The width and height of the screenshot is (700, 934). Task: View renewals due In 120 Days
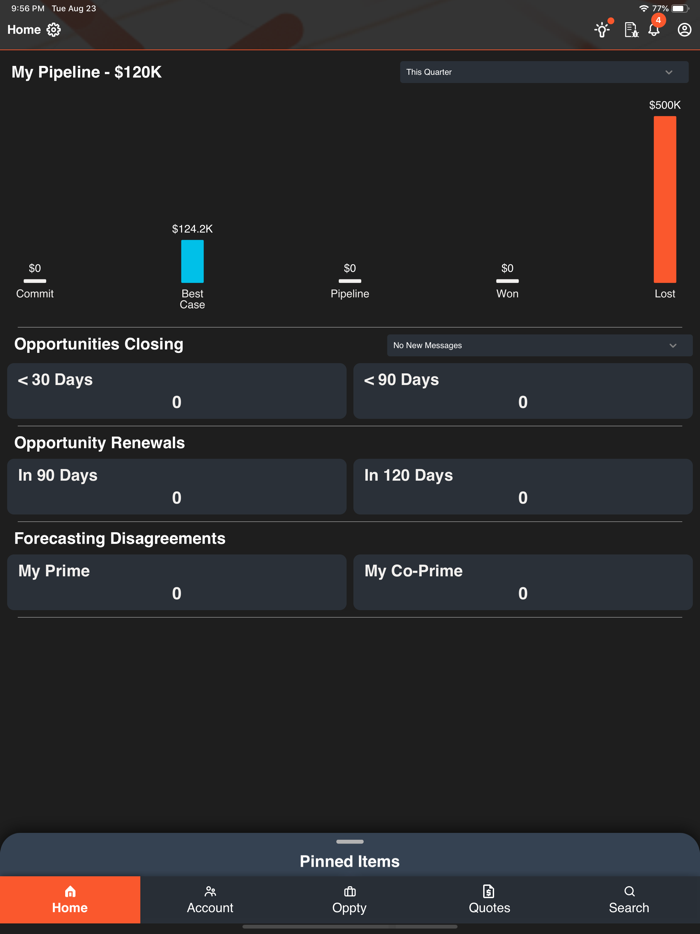click(522, 486)
